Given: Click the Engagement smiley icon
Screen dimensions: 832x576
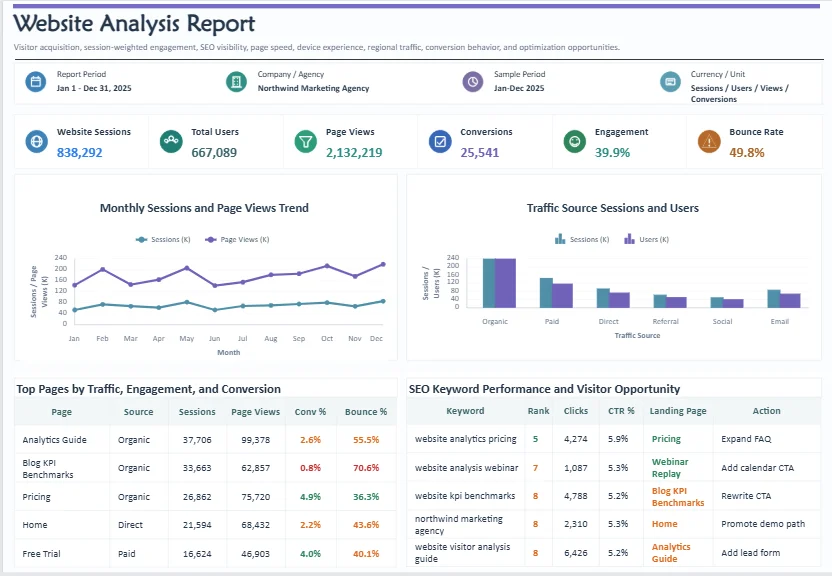Looking at the screenshot, I should (x=575, y=142).
